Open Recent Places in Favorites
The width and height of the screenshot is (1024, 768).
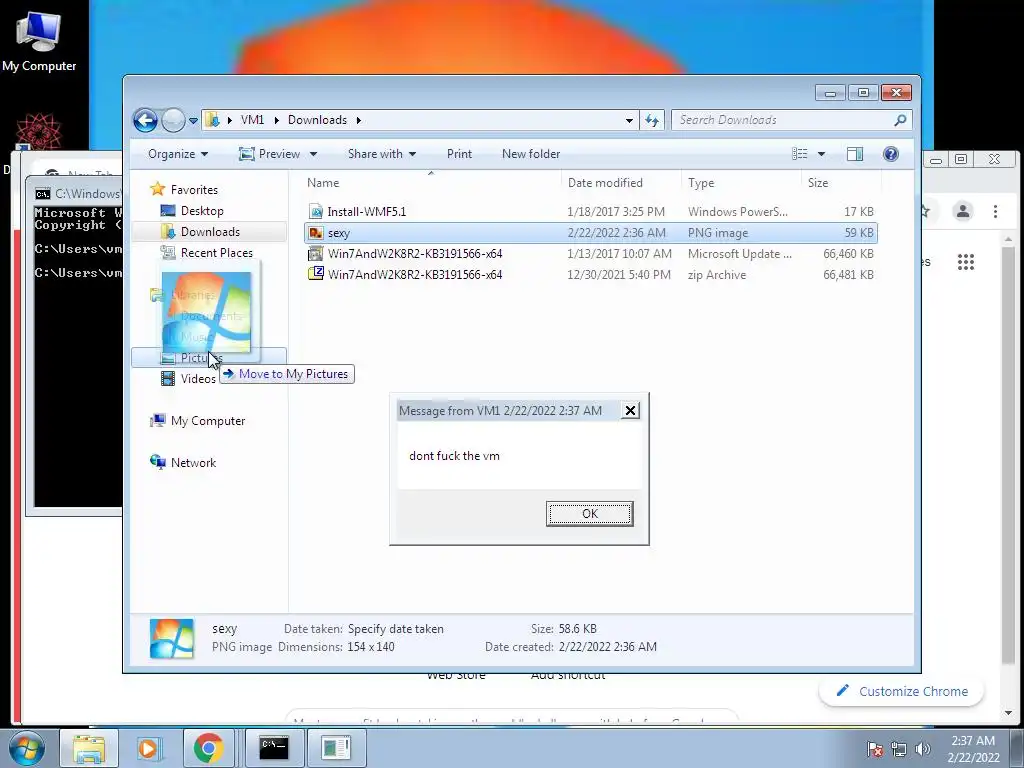[216, 253]
